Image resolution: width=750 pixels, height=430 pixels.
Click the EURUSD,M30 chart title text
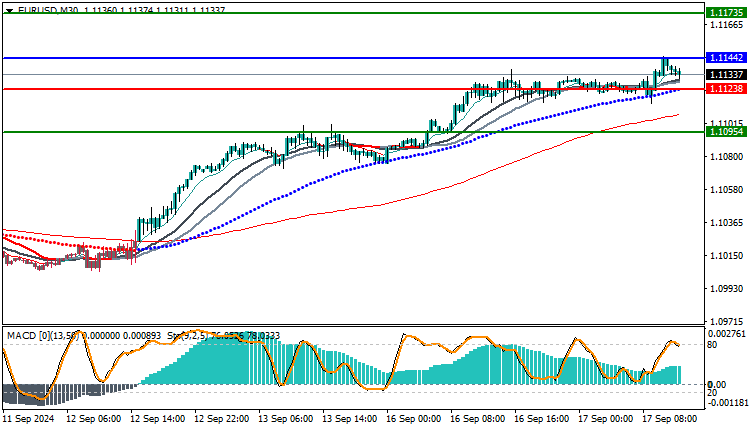coord(48,10)
